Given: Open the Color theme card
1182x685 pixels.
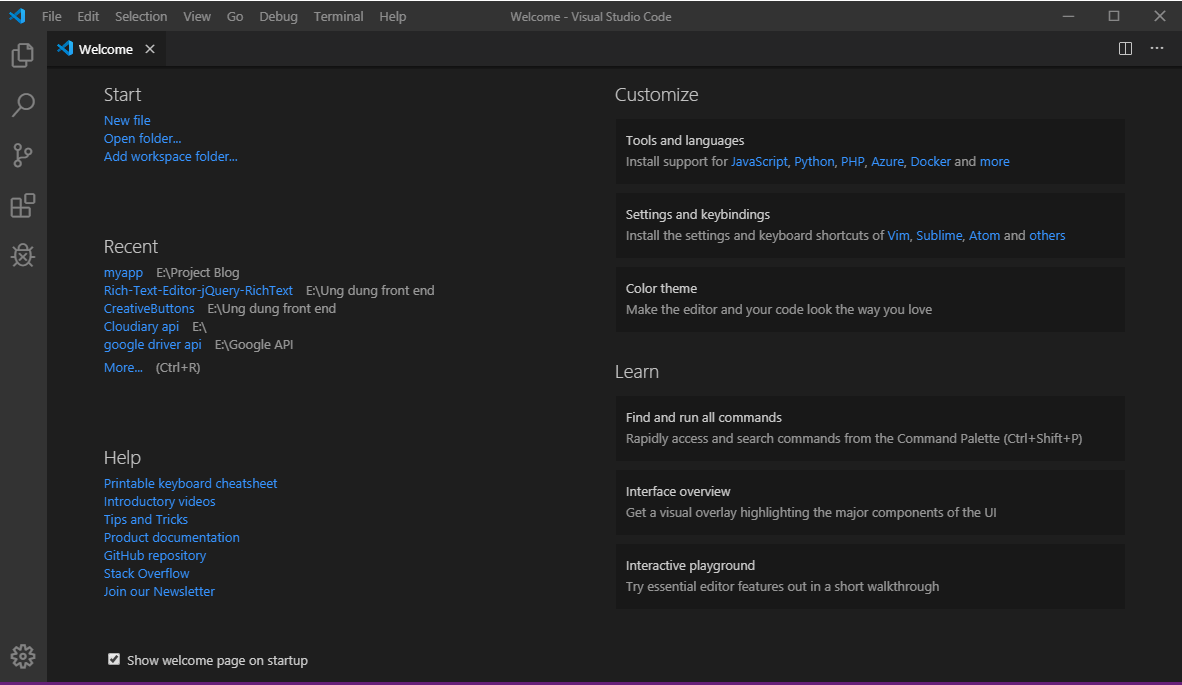Looking at the screenshot, I should tap(870, 299).
